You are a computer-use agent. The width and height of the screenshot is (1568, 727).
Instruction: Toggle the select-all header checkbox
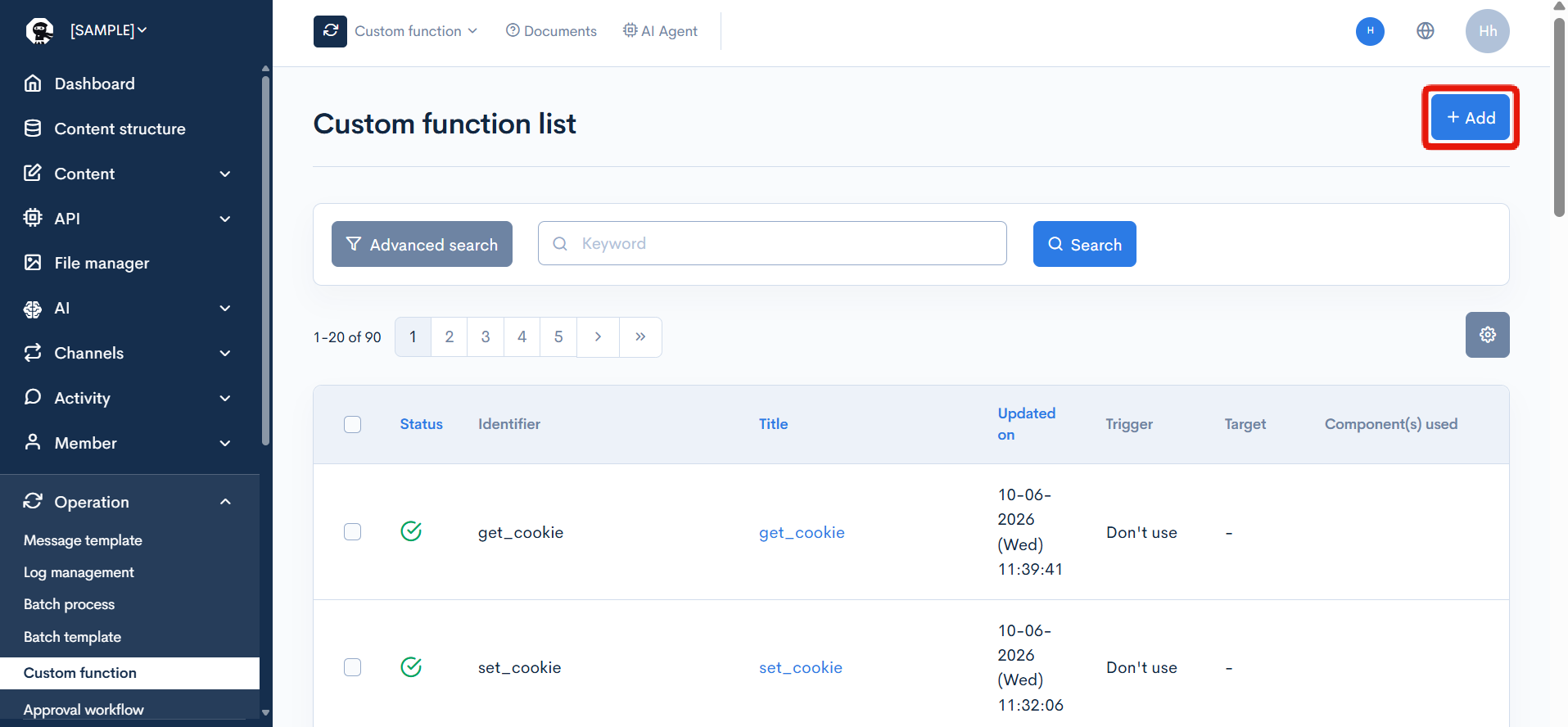(x=353, y=424)
